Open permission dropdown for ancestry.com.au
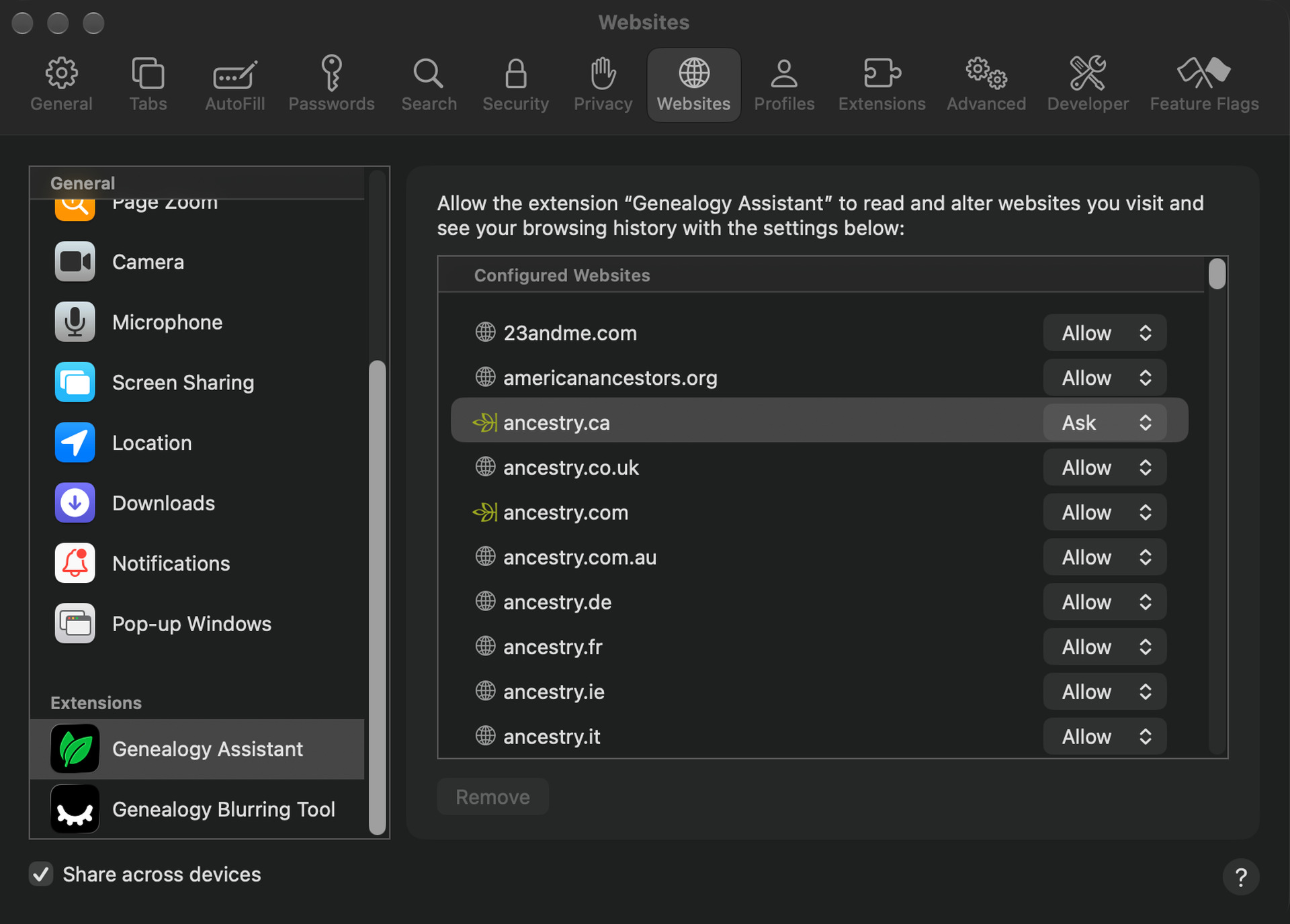 click(x=1105, y=557)
